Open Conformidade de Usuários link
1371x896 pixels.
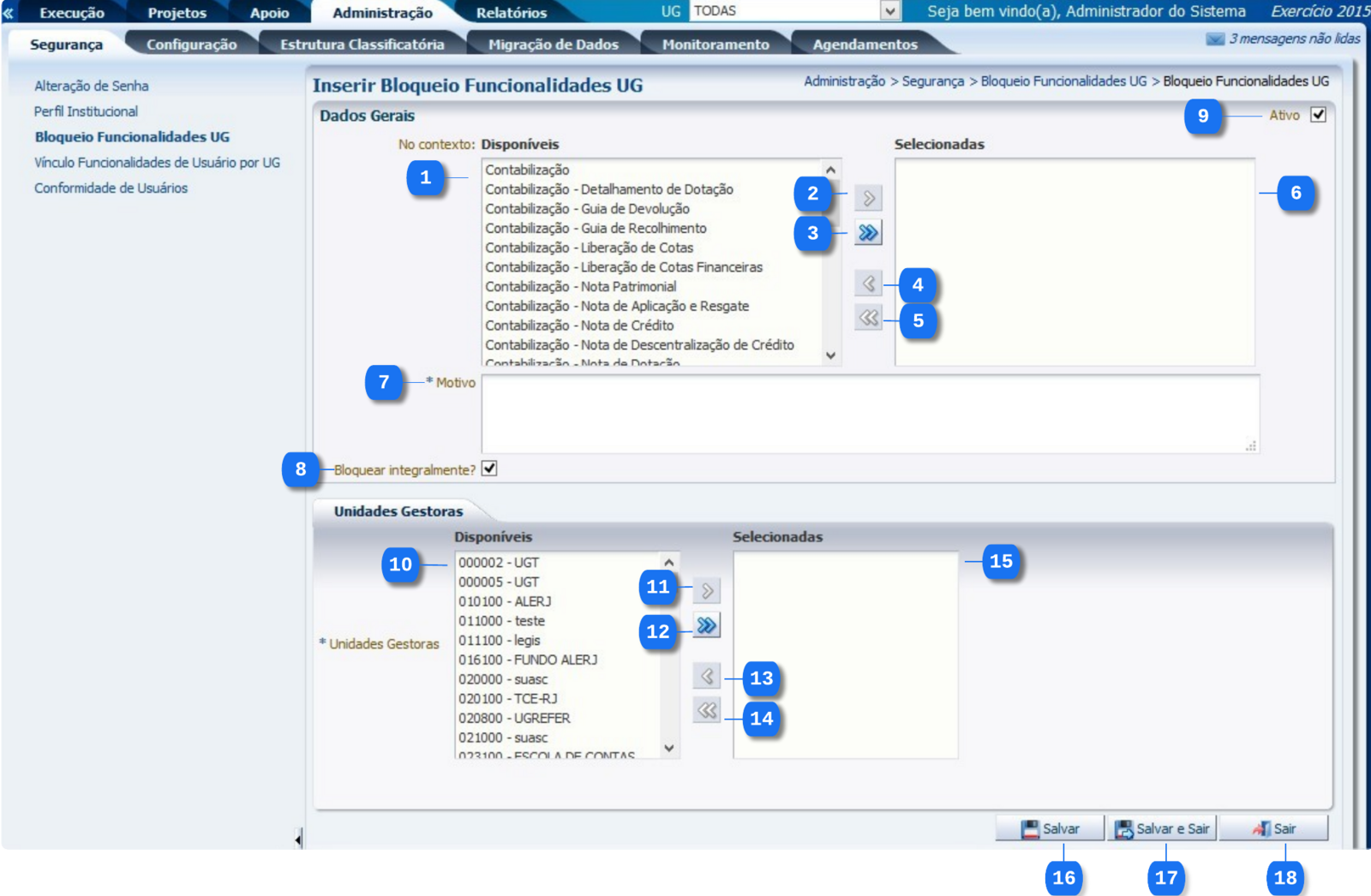point(111,188)
